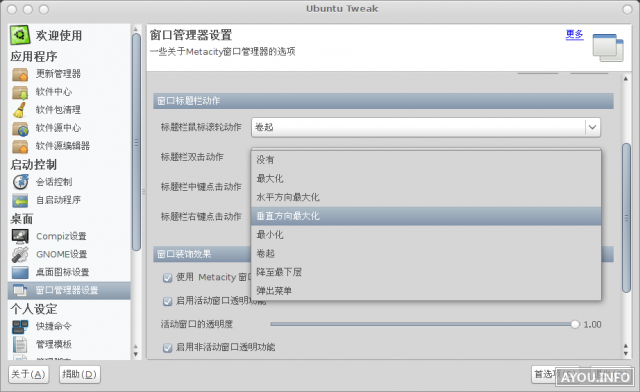
Task: Open Compiz设置 entry
Action: 61,236
